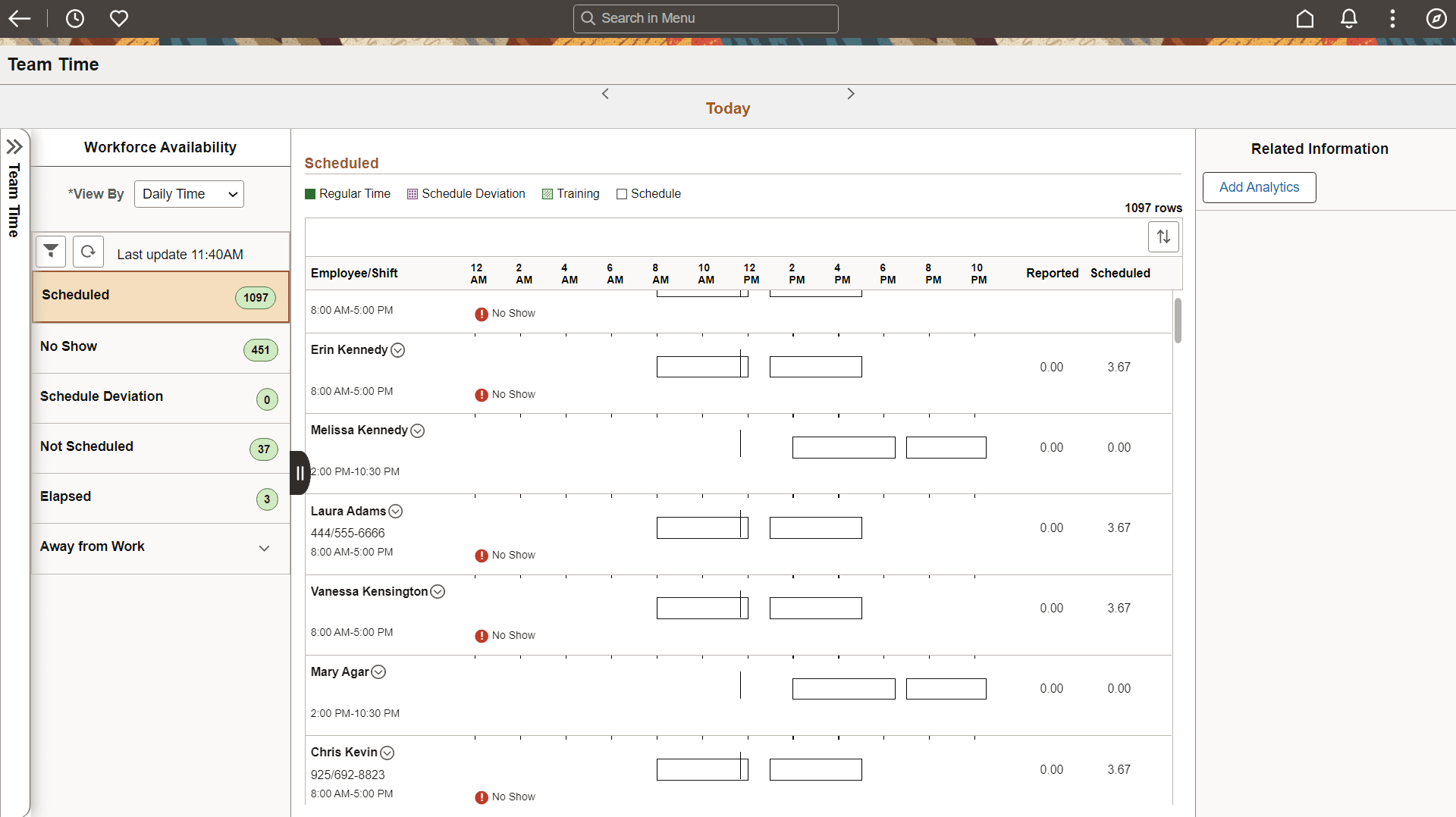Screen dimensions: 1456x817
Task: Open the three-dot actions menu
Action: point(1392,18)
